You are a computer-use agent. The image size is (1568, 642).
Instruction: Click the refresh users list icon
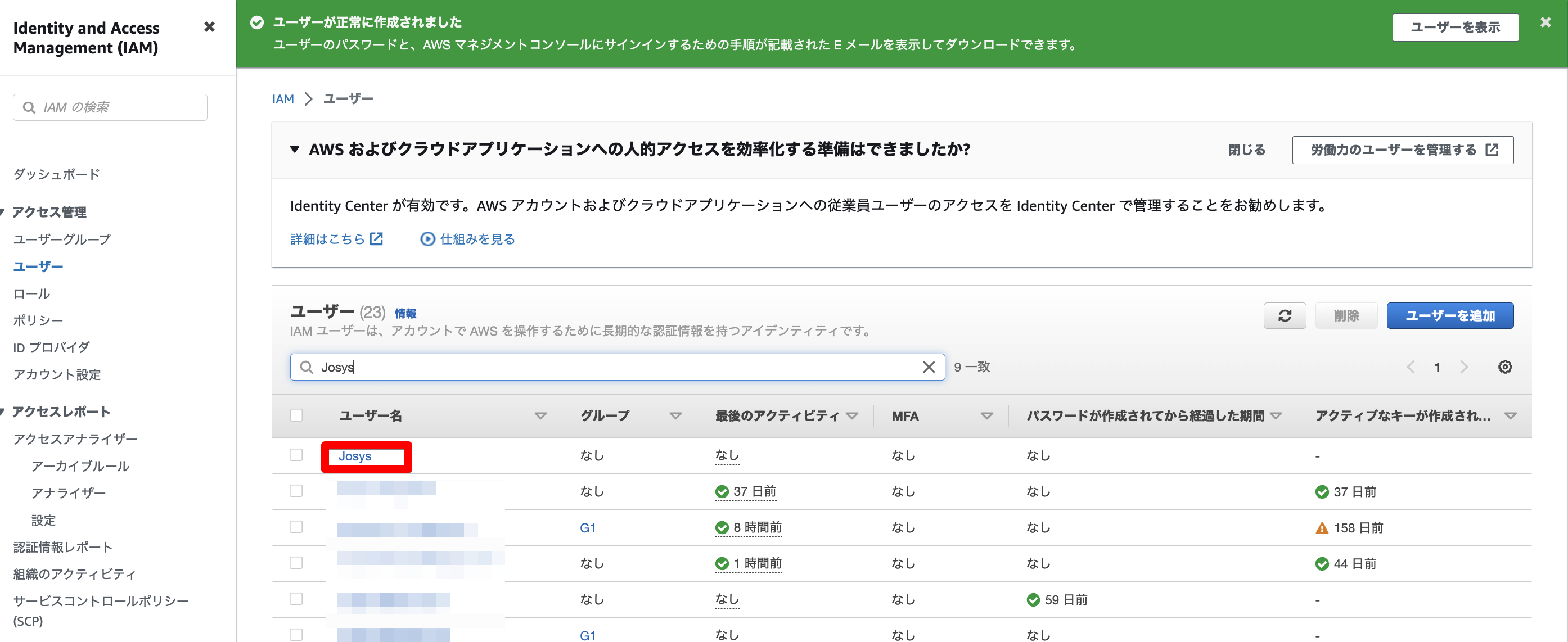[1285, 316]
